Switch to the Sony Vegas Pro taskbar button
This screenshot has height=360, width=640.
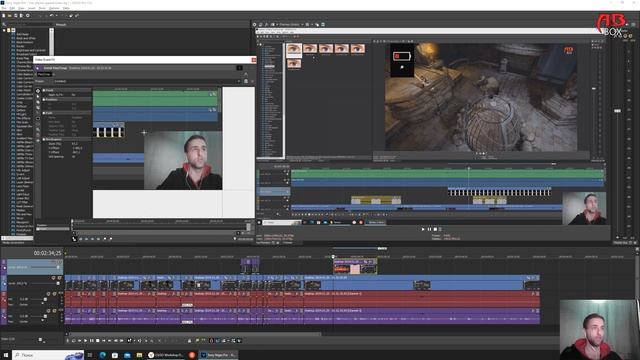pos(218,355)
